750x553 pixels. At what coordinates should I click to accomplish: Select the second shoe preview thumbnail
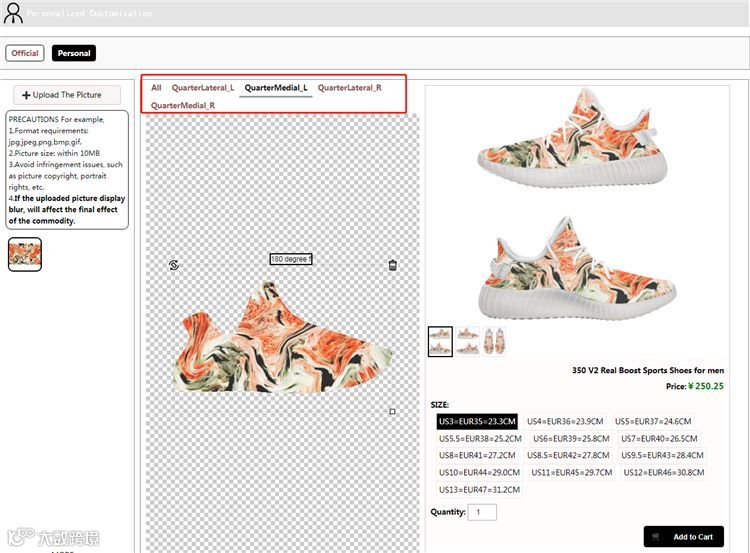point(467,341)
